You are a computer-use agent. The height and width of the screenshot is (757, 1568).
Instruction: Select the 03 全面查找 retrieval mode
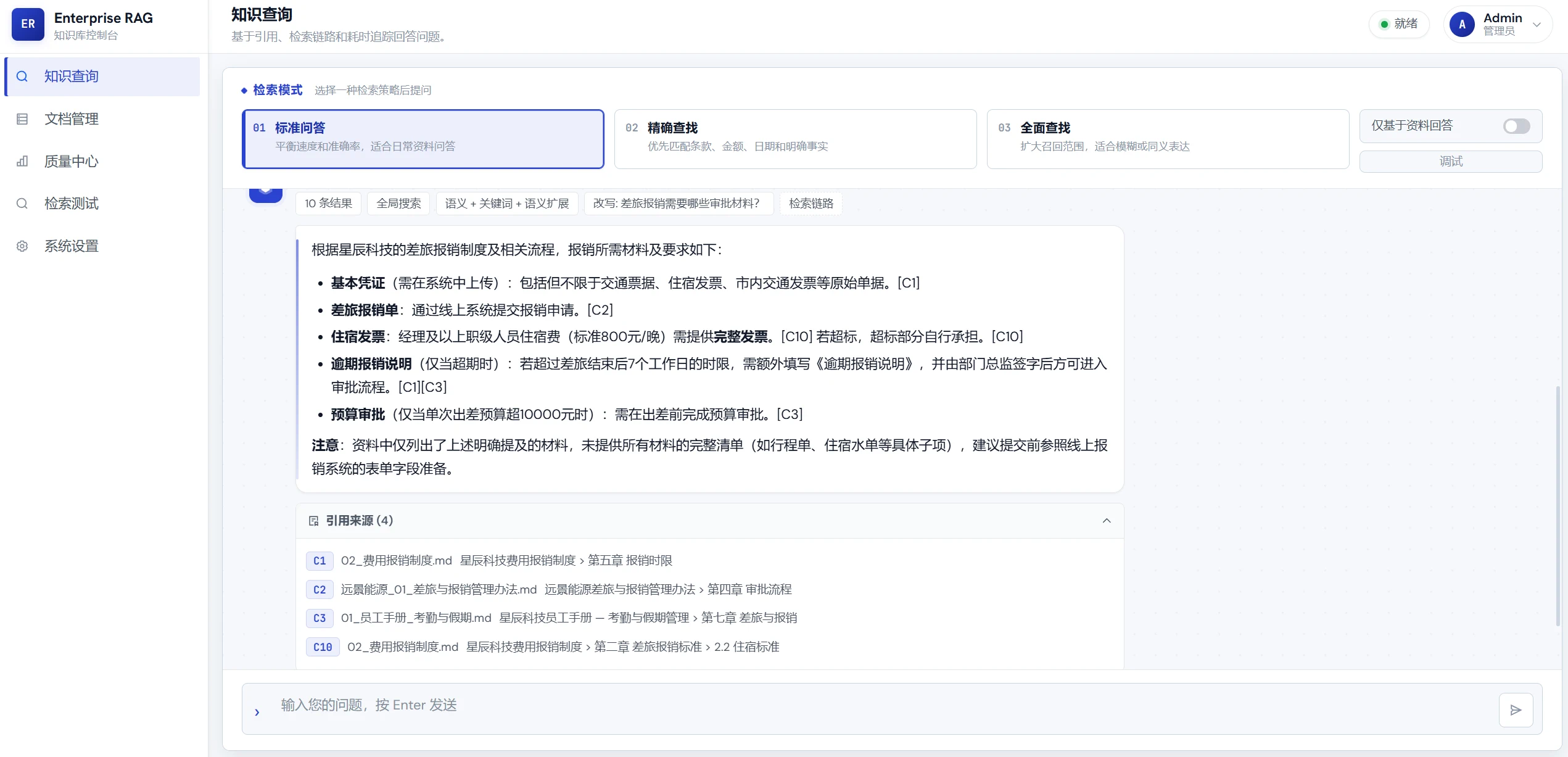click(1168, 139)
